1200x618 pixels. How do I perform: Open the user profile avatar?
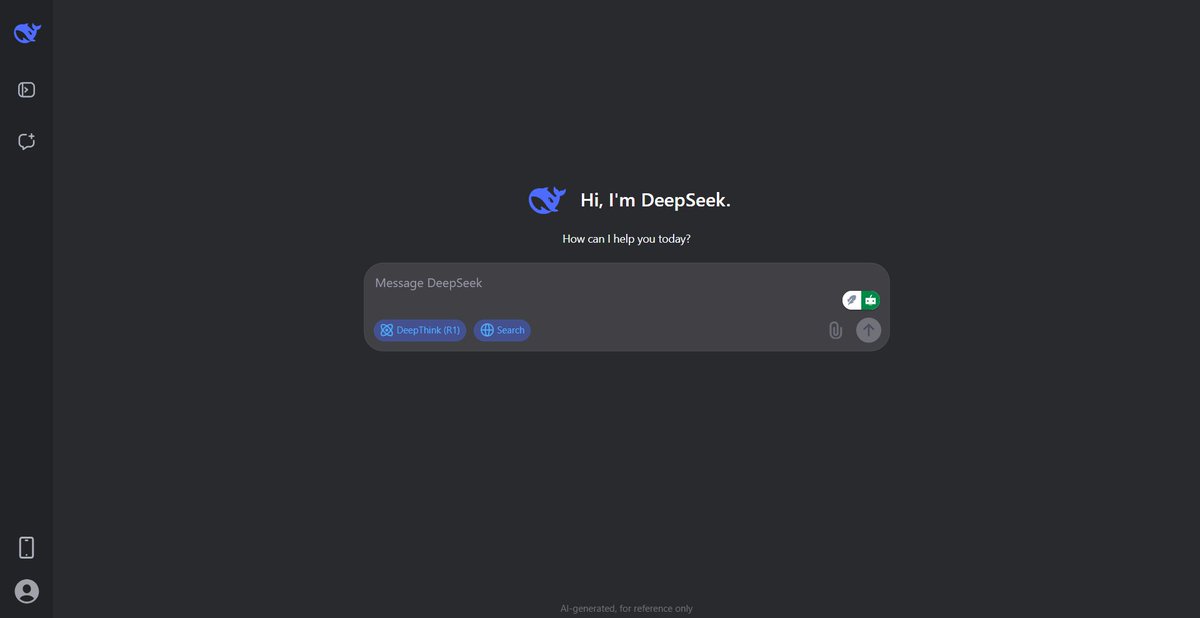(27, 591)
